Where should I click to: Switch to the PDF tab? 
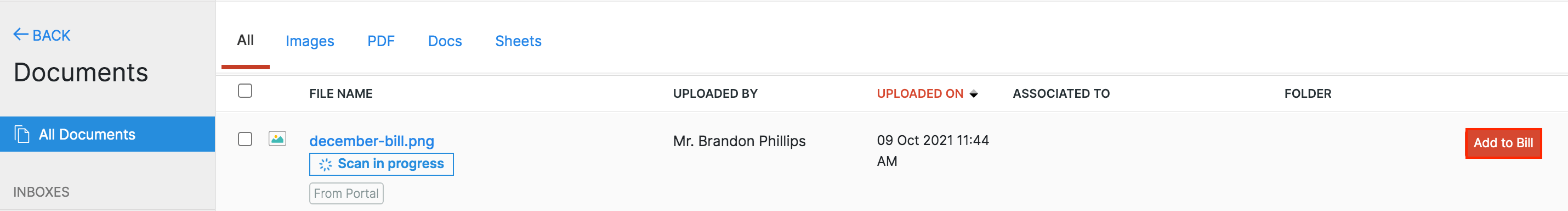coord(381,41)
